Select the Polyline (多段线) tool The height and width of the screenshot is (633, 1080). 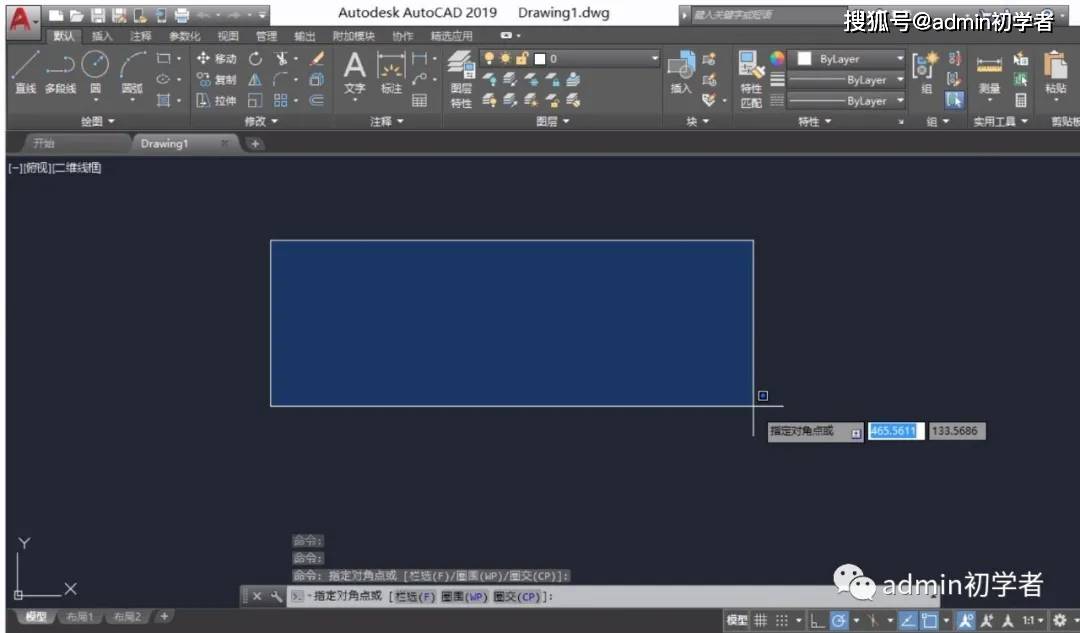pyautogui.click(x=61, y=72)
